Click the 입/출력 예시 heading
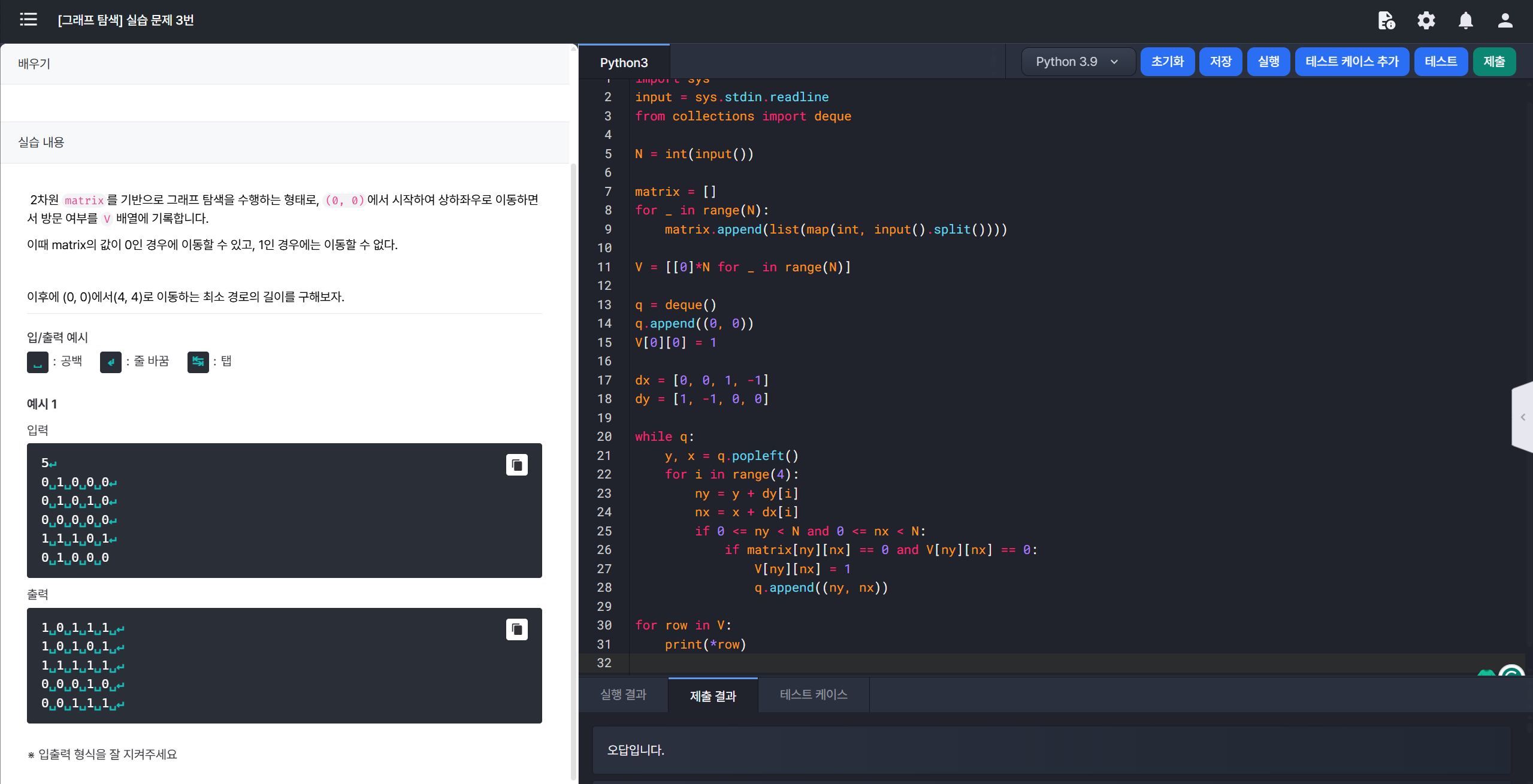Screen dimensions: 1533x784 (58, 337)
